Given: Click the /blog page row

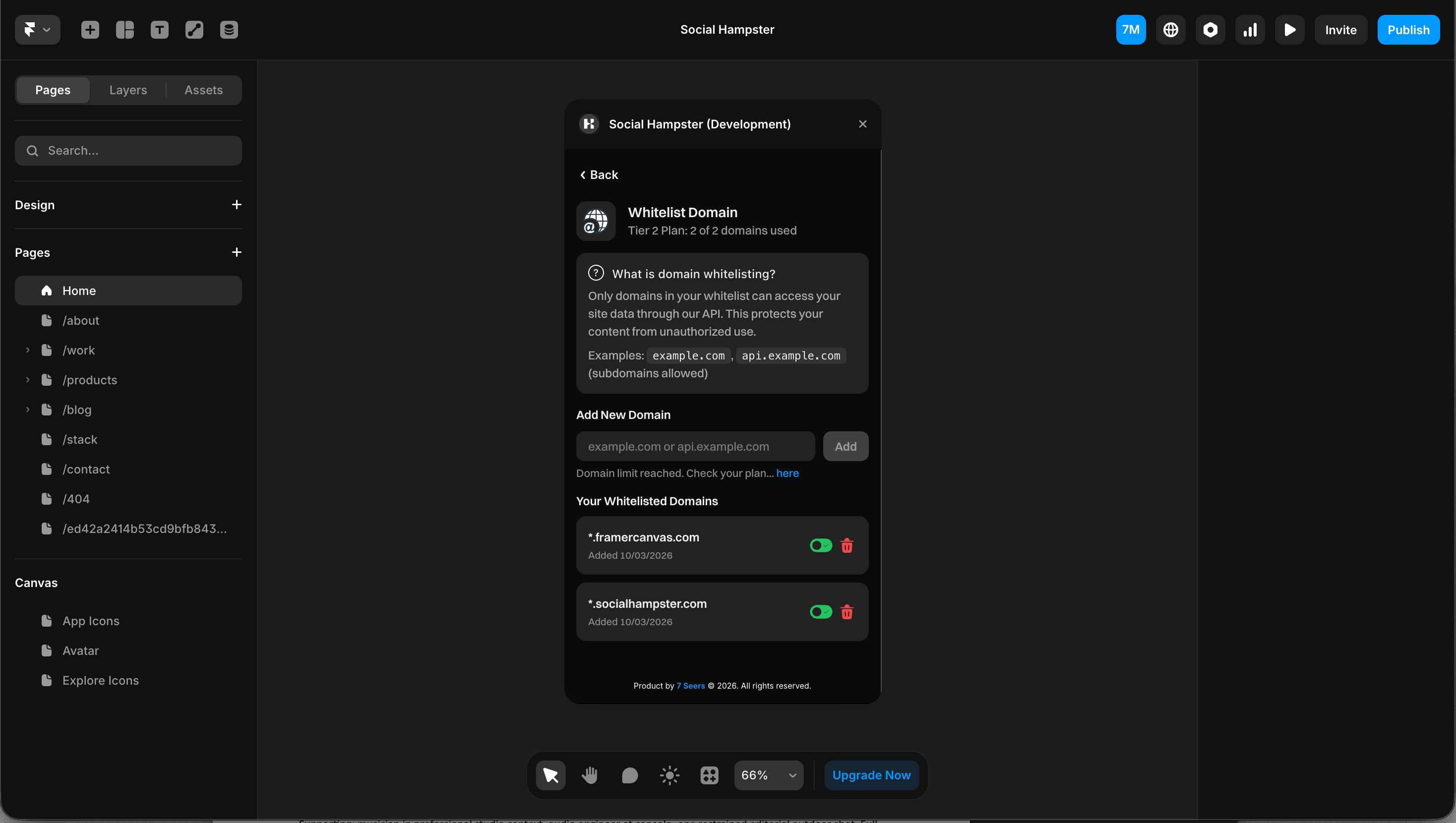Looking at the screenshot, I should pyautogui.click(x=128, y=409).
